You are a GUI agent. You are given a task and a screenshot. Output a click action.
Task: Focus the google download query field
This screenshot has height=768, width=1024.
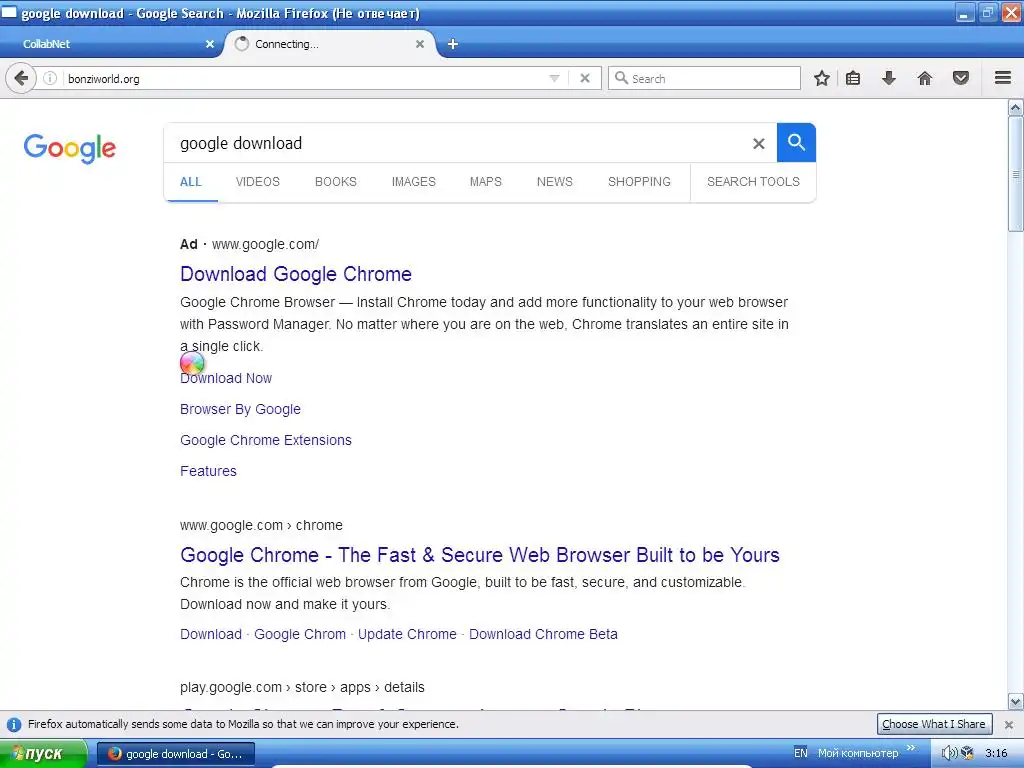[457, 143]
